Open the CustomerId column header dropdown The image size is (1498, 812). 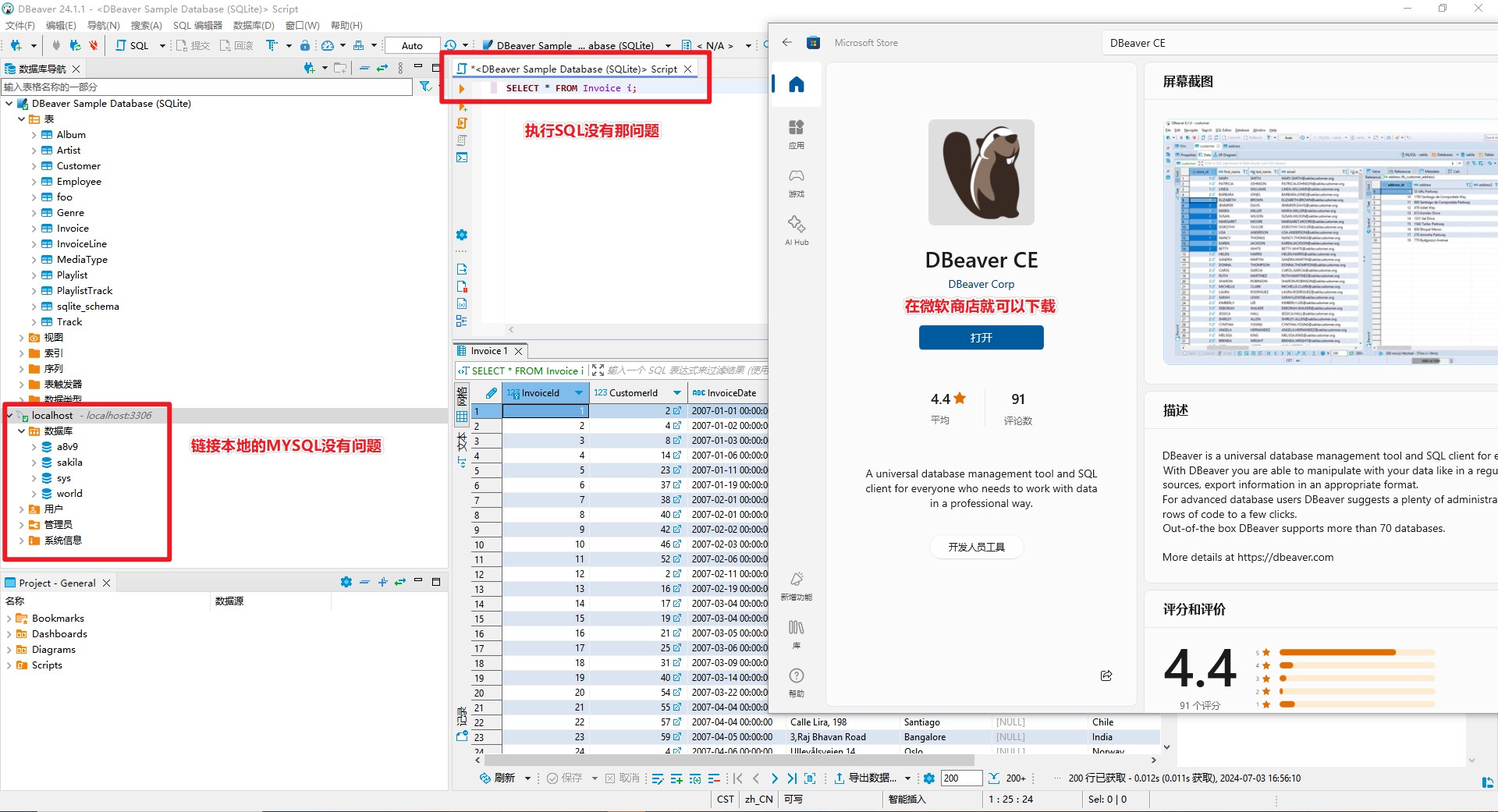coord(676,393)
